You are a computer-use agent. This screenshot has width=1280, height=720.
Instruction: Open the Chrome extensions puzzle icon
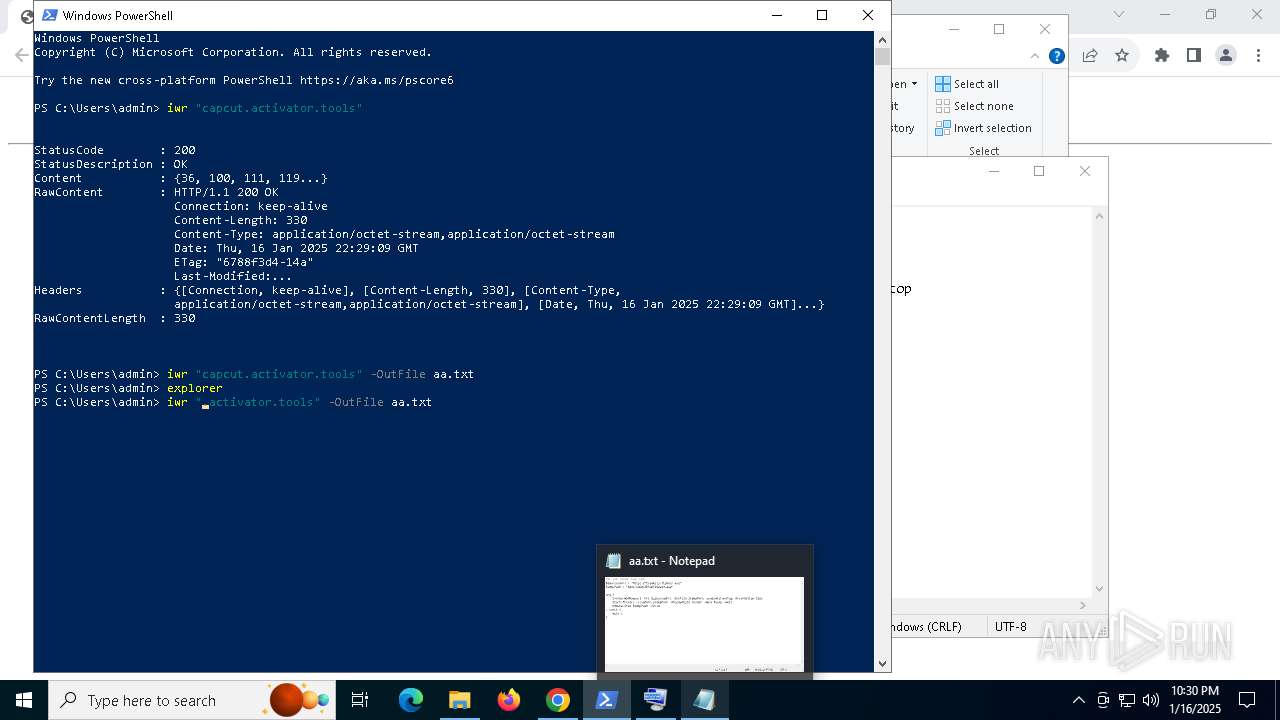[x=1161, y=56]
